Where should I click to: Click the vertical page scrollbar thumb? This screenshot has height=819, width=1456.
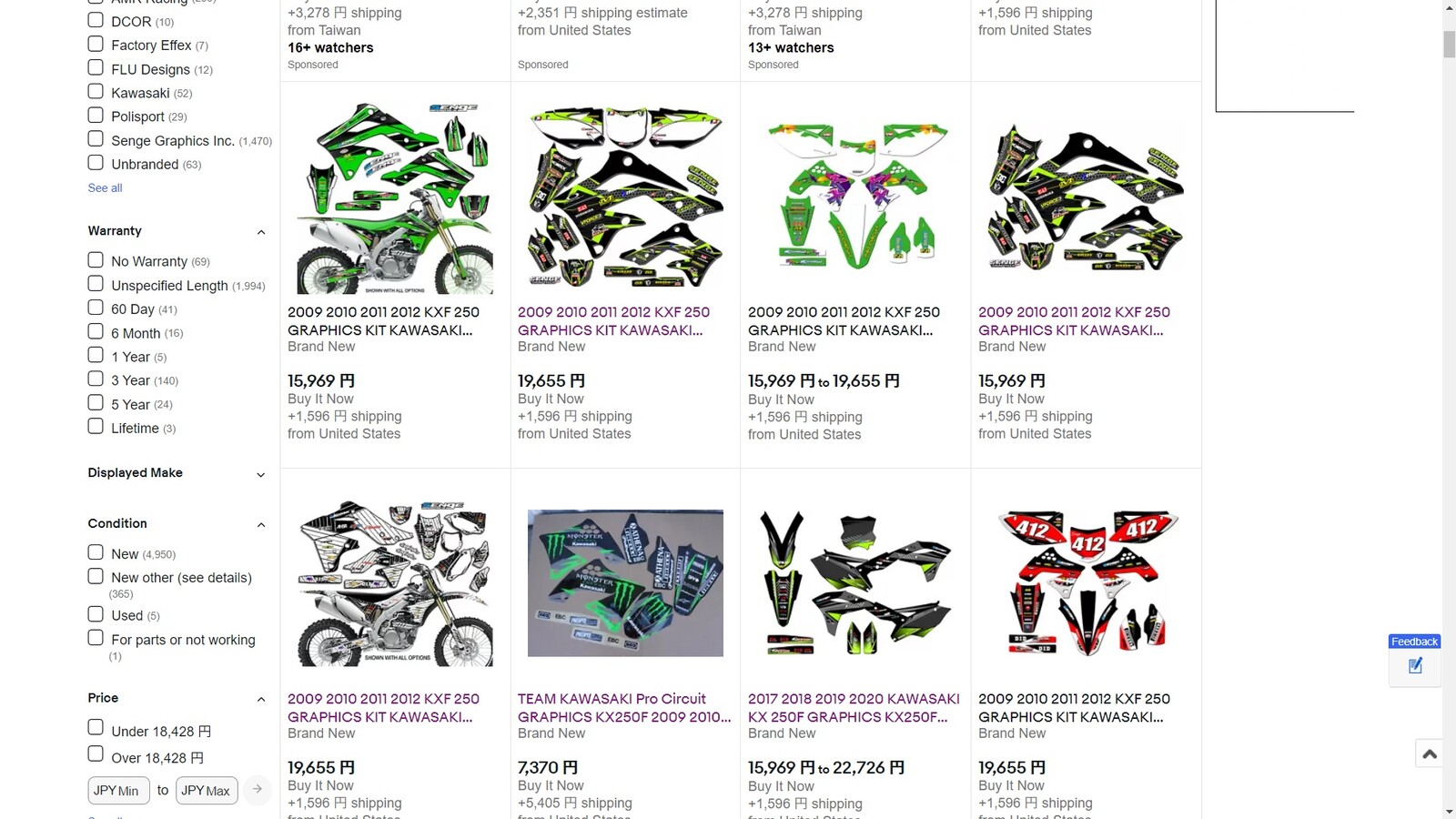click(1449, 45)
